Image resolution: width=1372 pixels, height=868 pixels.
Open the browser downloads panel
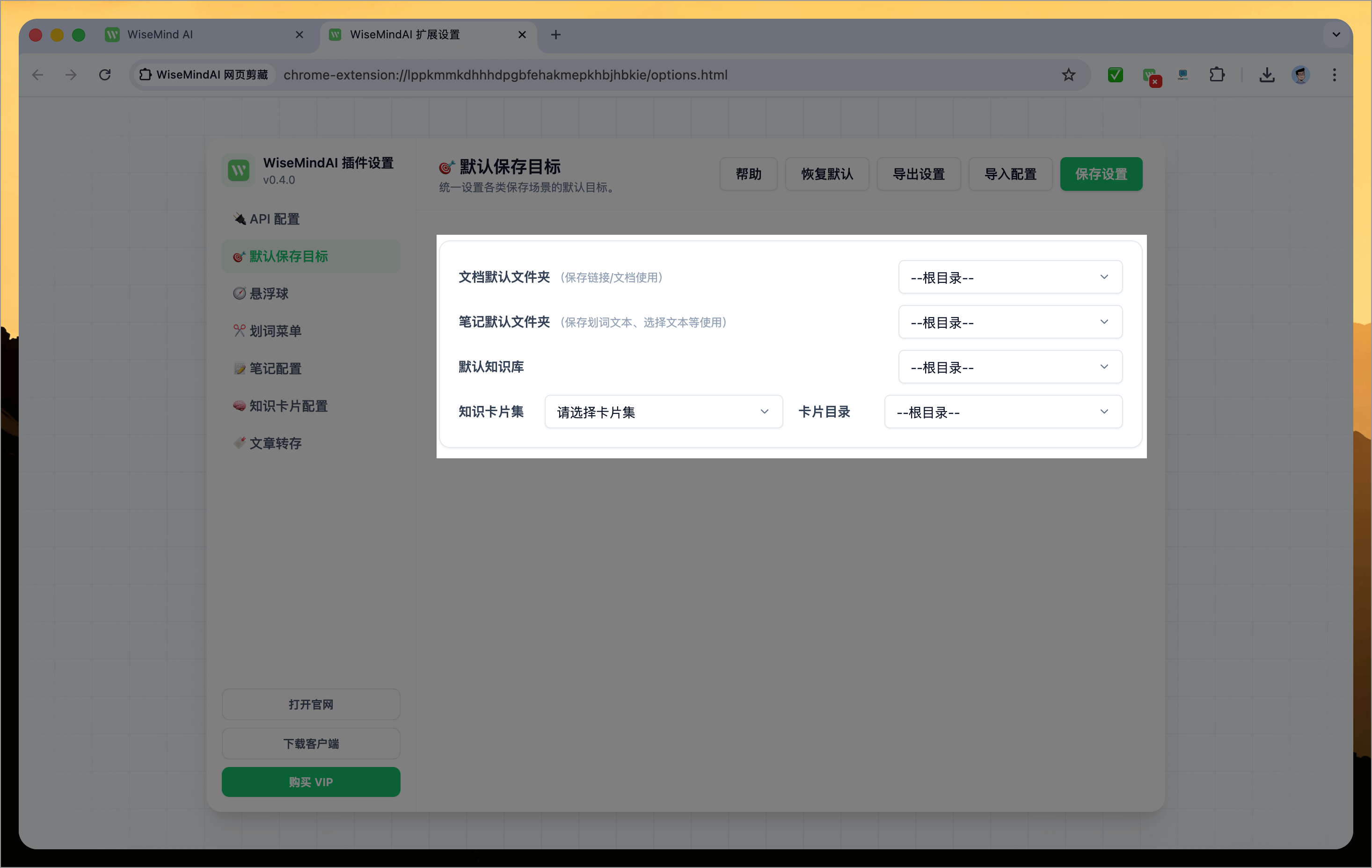tap(1267, 75)
